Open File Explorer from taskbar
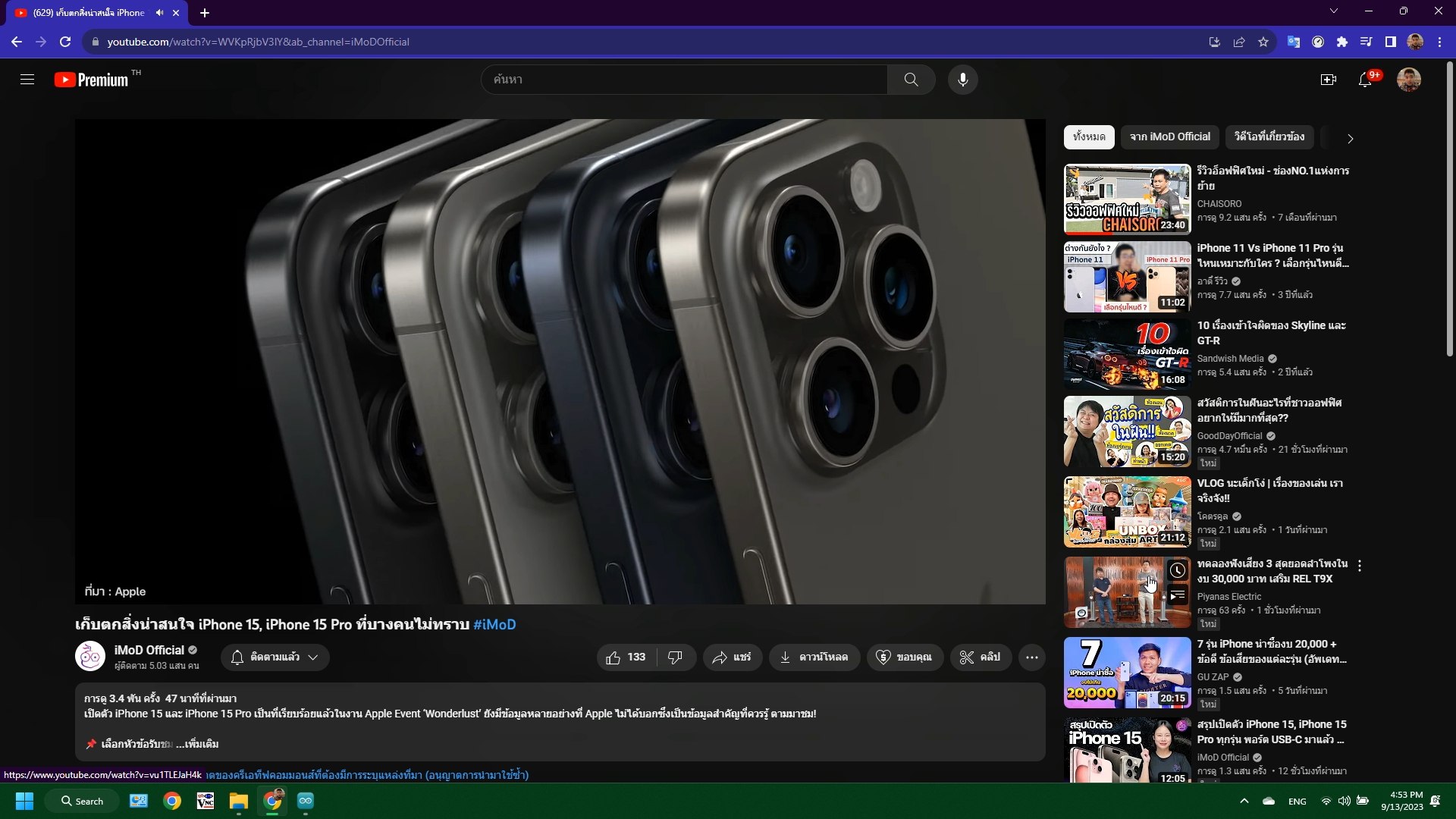Viewport: 1456px width, 819px height. pyautogui.click(x=239, y=801)
